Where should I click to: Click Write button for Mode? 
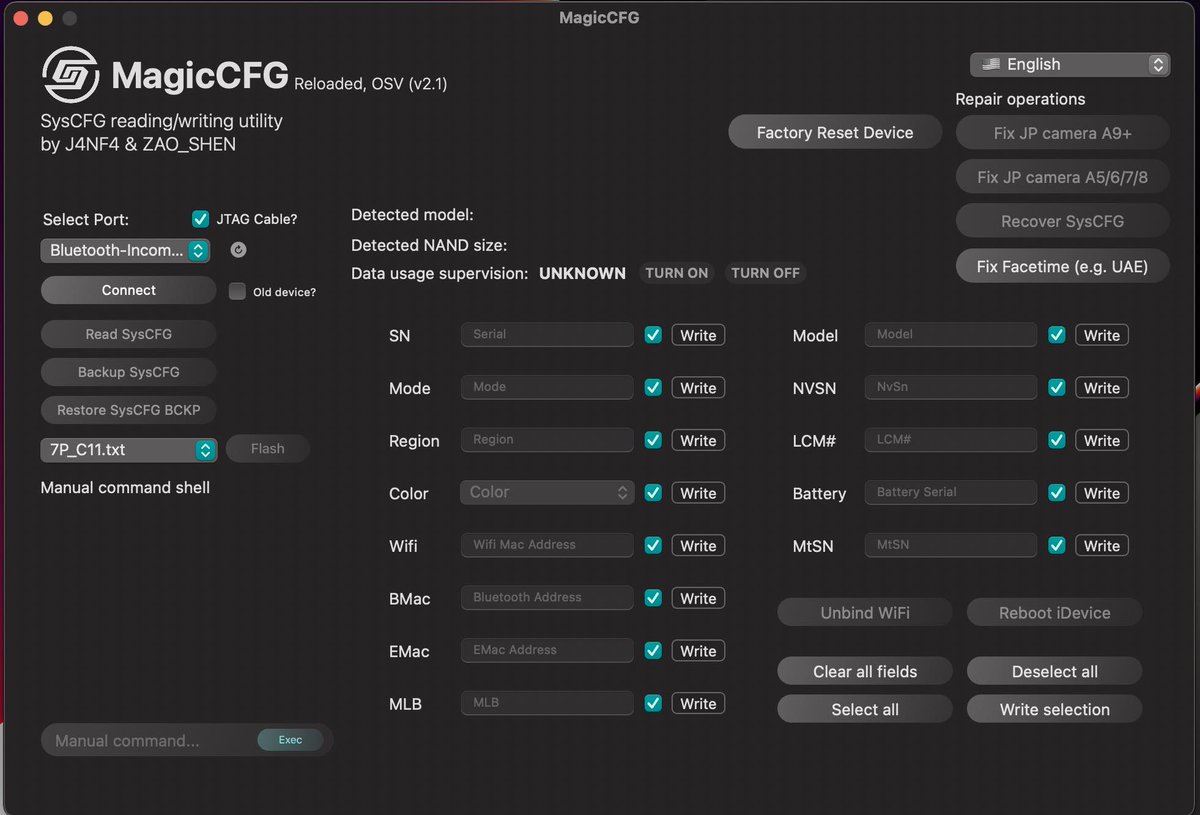tap(698, 388)
